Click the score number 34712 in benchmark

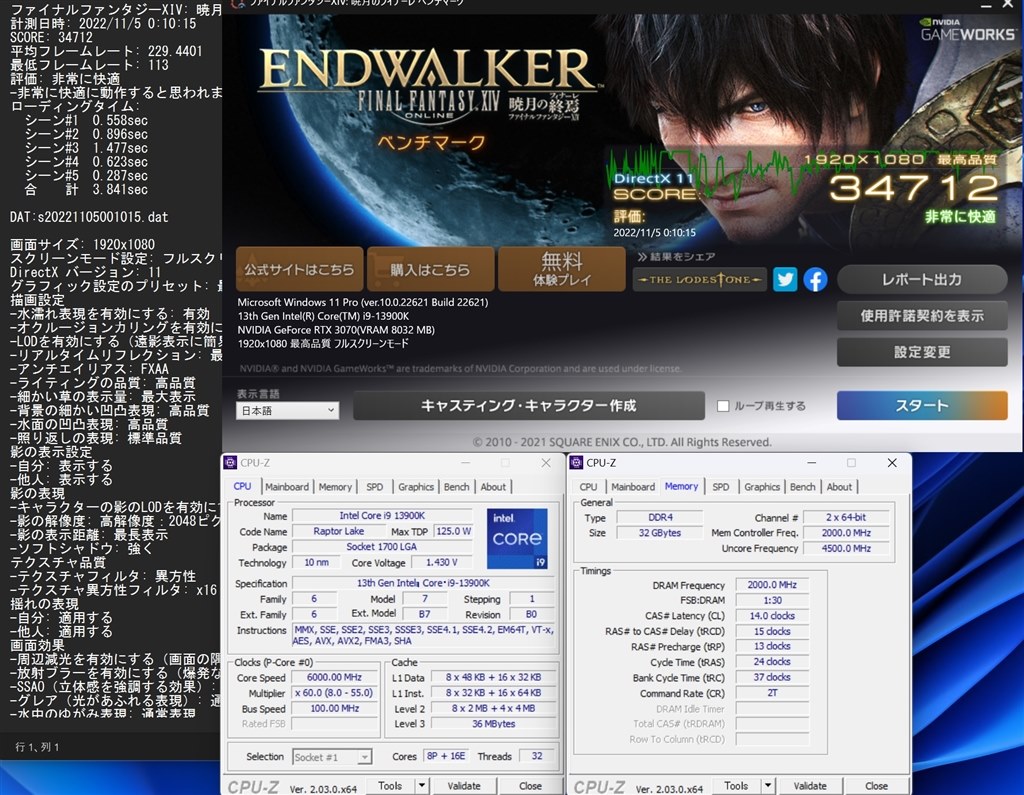pyautogui.click(x=914, y=188)
